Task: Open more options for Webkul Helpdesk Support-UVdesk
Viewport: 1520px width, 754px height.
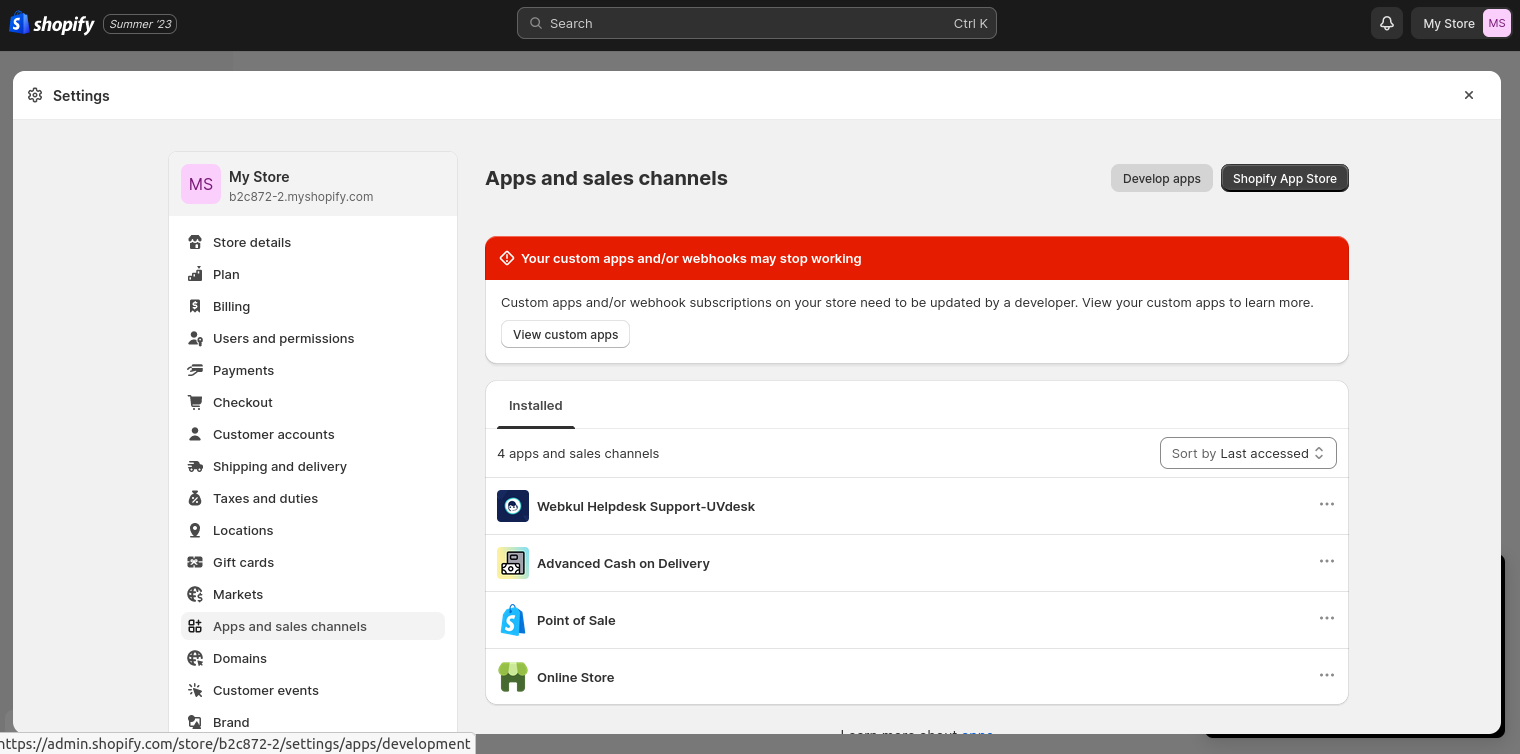Action: tap(1327, 504)
